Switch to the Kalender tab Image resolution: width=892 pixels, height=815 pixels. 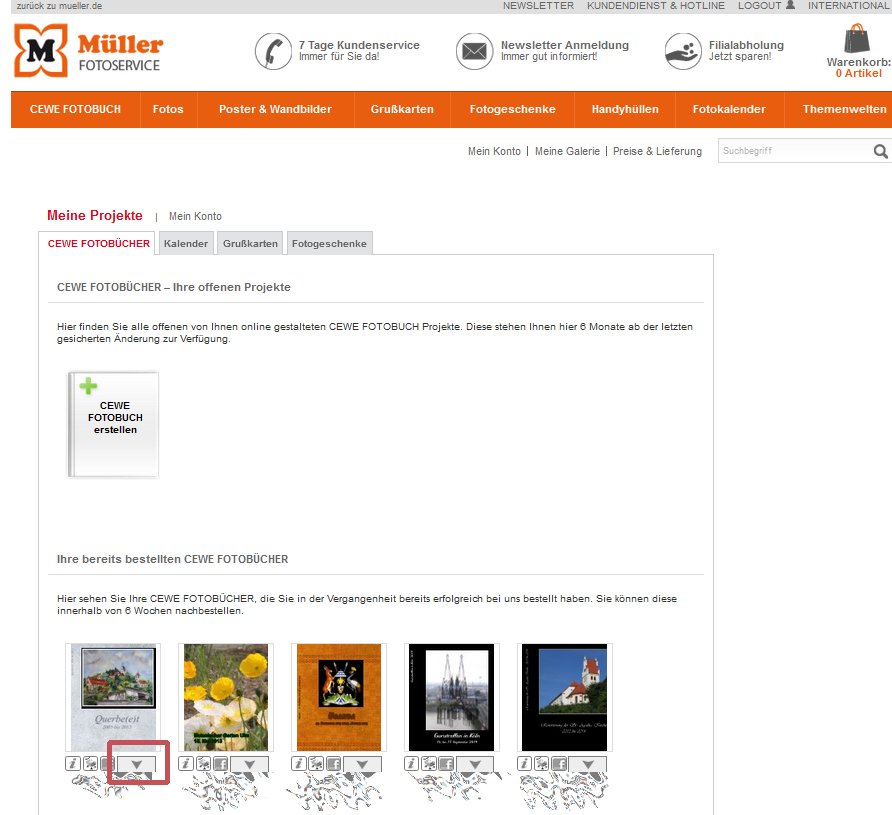pyautogui.click(x=186, y=243)
